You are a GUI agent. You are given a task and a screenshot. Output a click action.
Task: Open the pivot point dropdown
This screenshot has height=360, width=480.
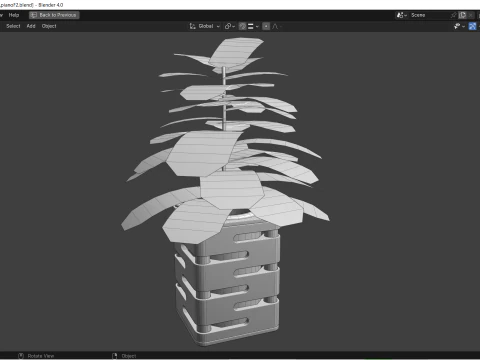tap(230, 26)
